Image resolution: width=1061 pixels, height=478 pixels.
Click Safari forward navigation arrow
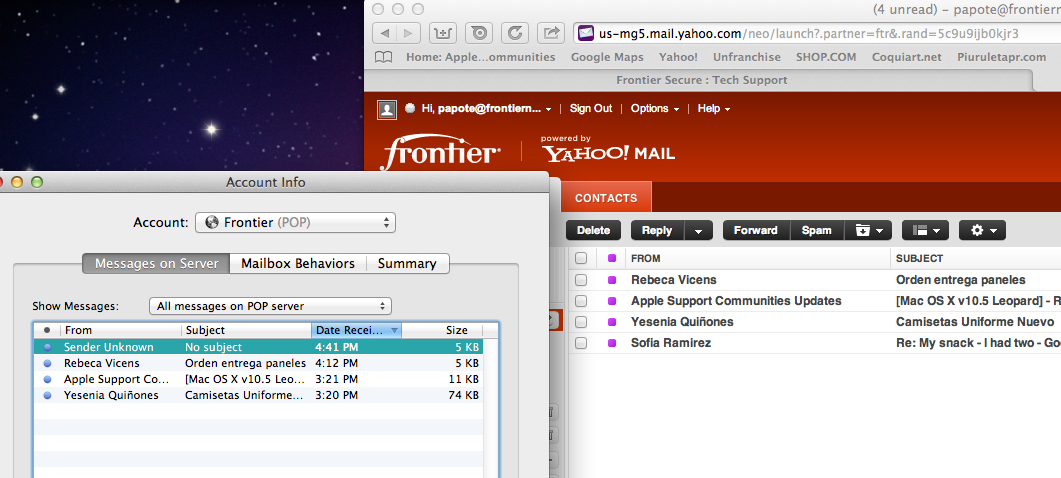(x=408, y=32)
